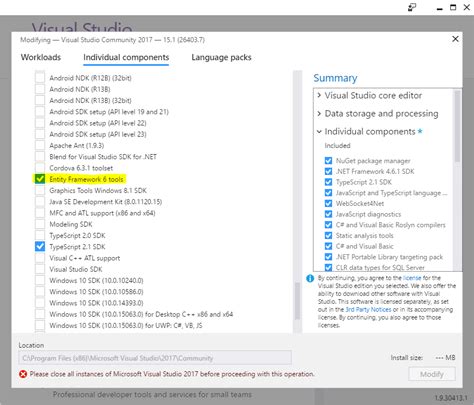The height and width of the screenshot is (405, 474).
Task: Check Windows 10 SDK (10.0.10240.0)
Action: pyautogui.click(x=40, y=280)
